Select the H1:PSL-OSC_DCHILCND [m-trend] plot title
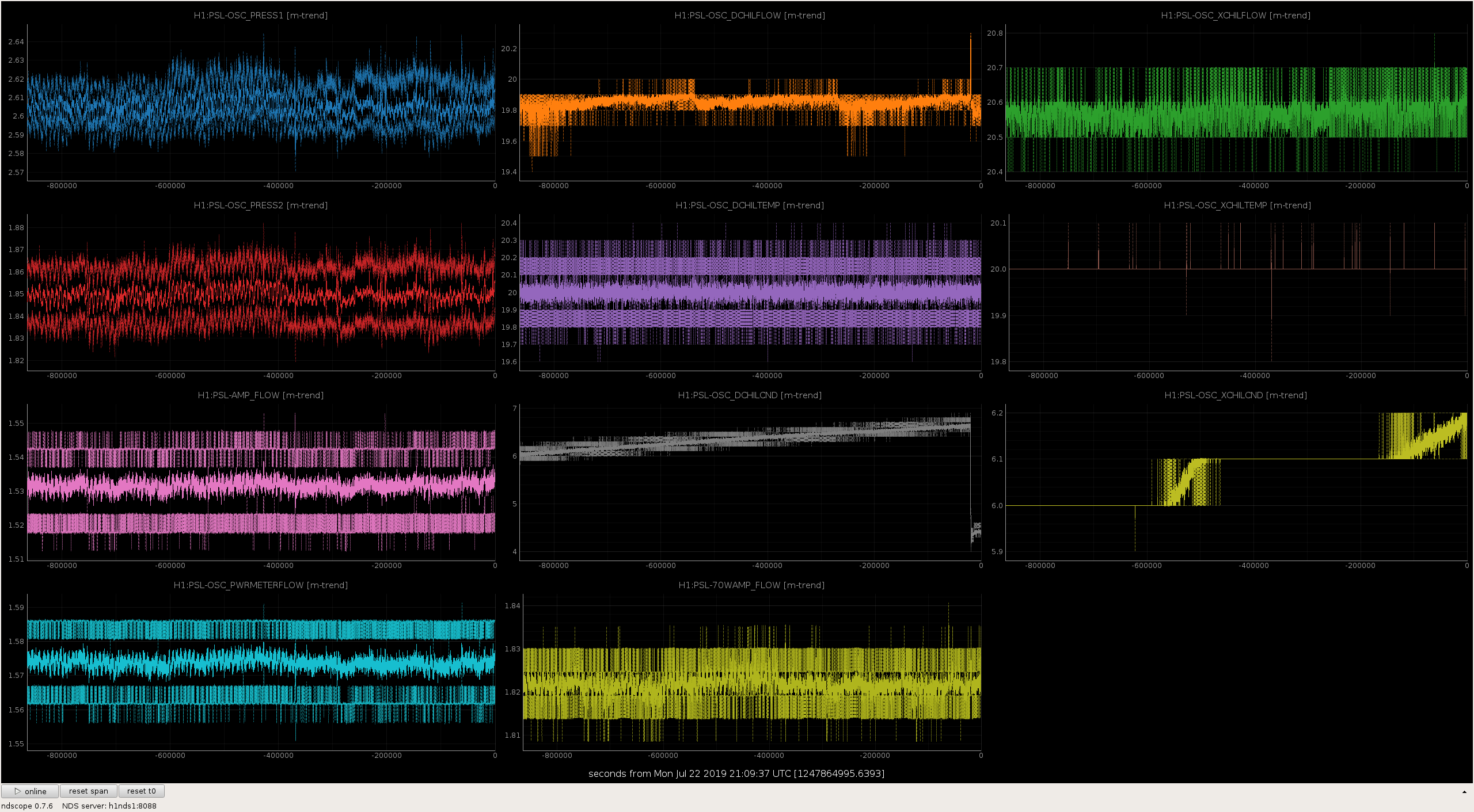Image resolution: width=1474 pixels, height=812 pixels. click(750, 395)
